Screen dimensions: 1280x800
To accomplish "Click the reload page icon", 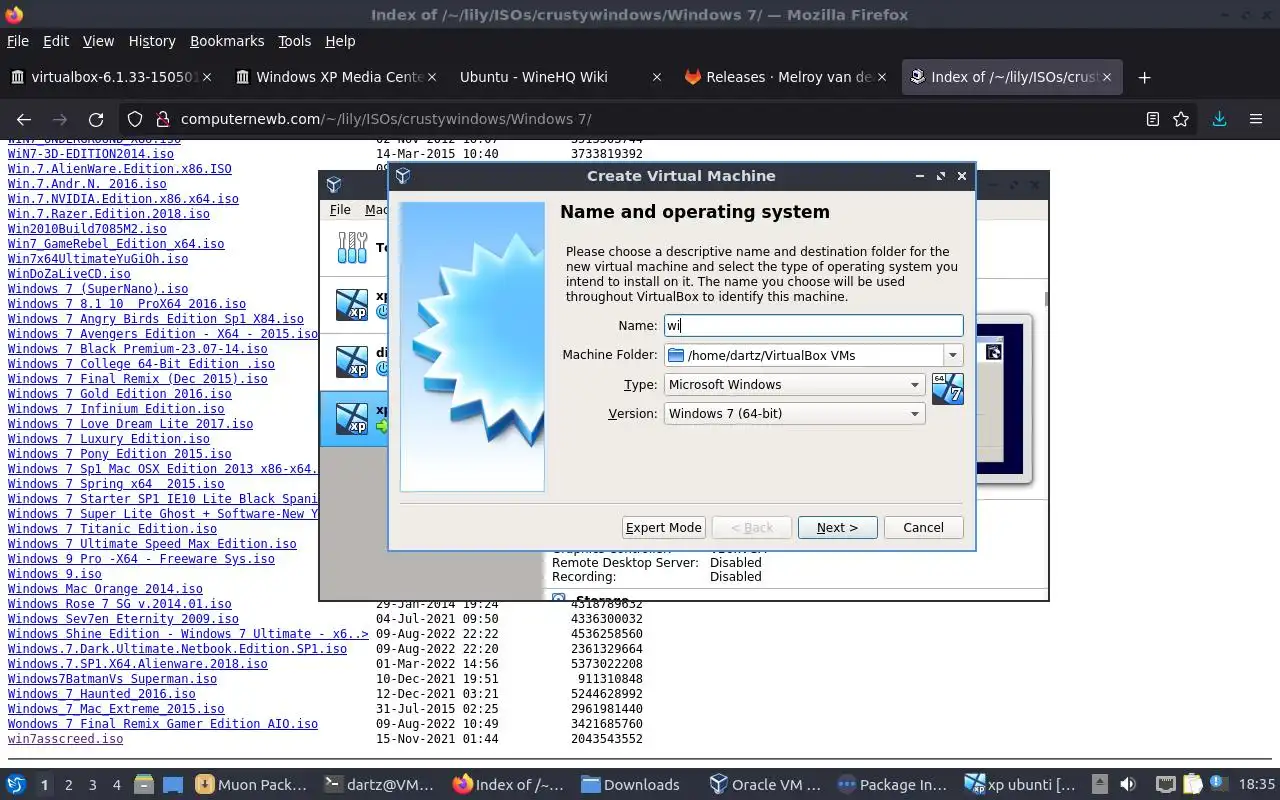I will (96, 119).
